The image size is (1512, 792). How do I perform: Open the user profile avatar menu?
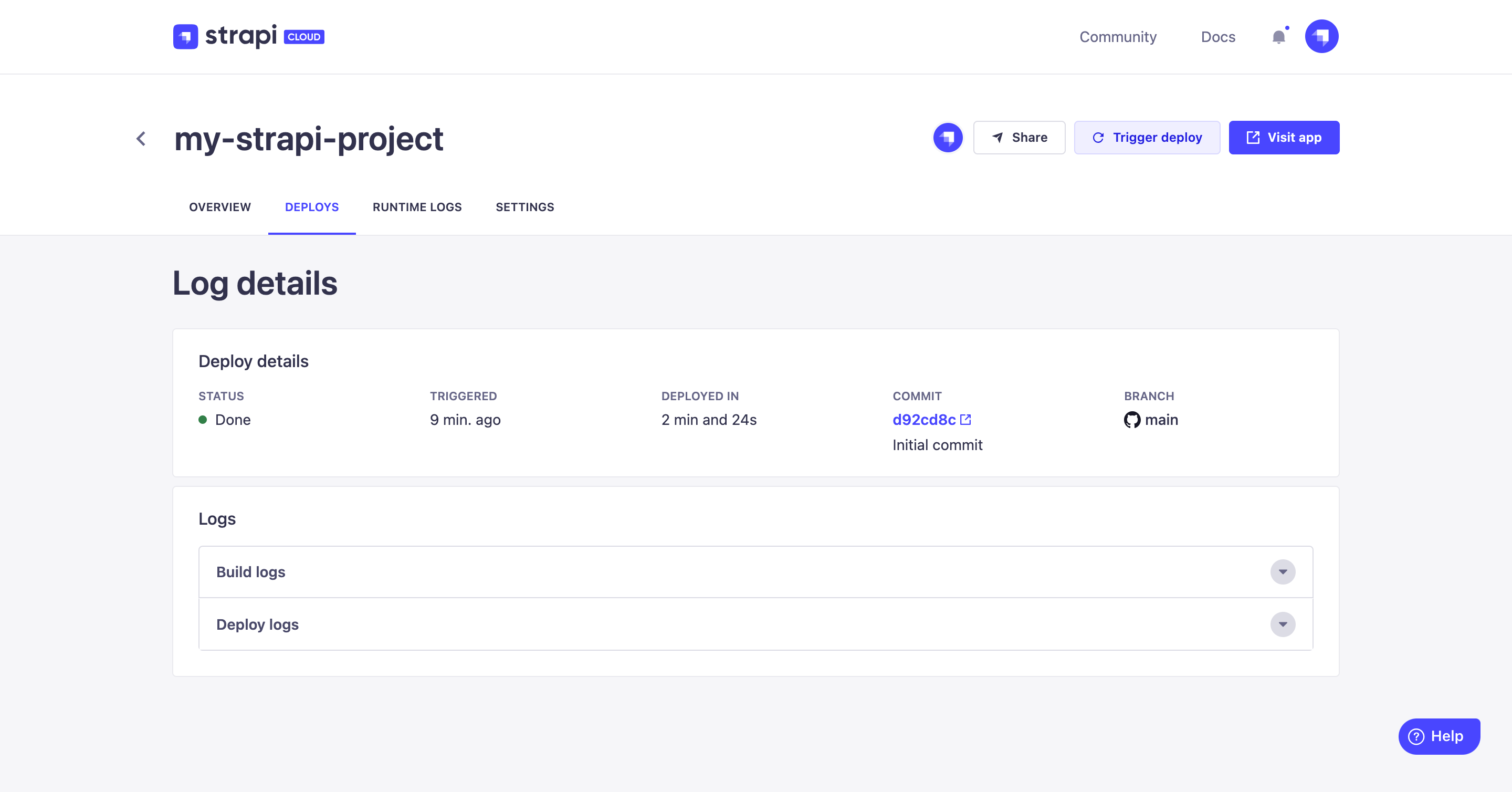pos(1321,36)
